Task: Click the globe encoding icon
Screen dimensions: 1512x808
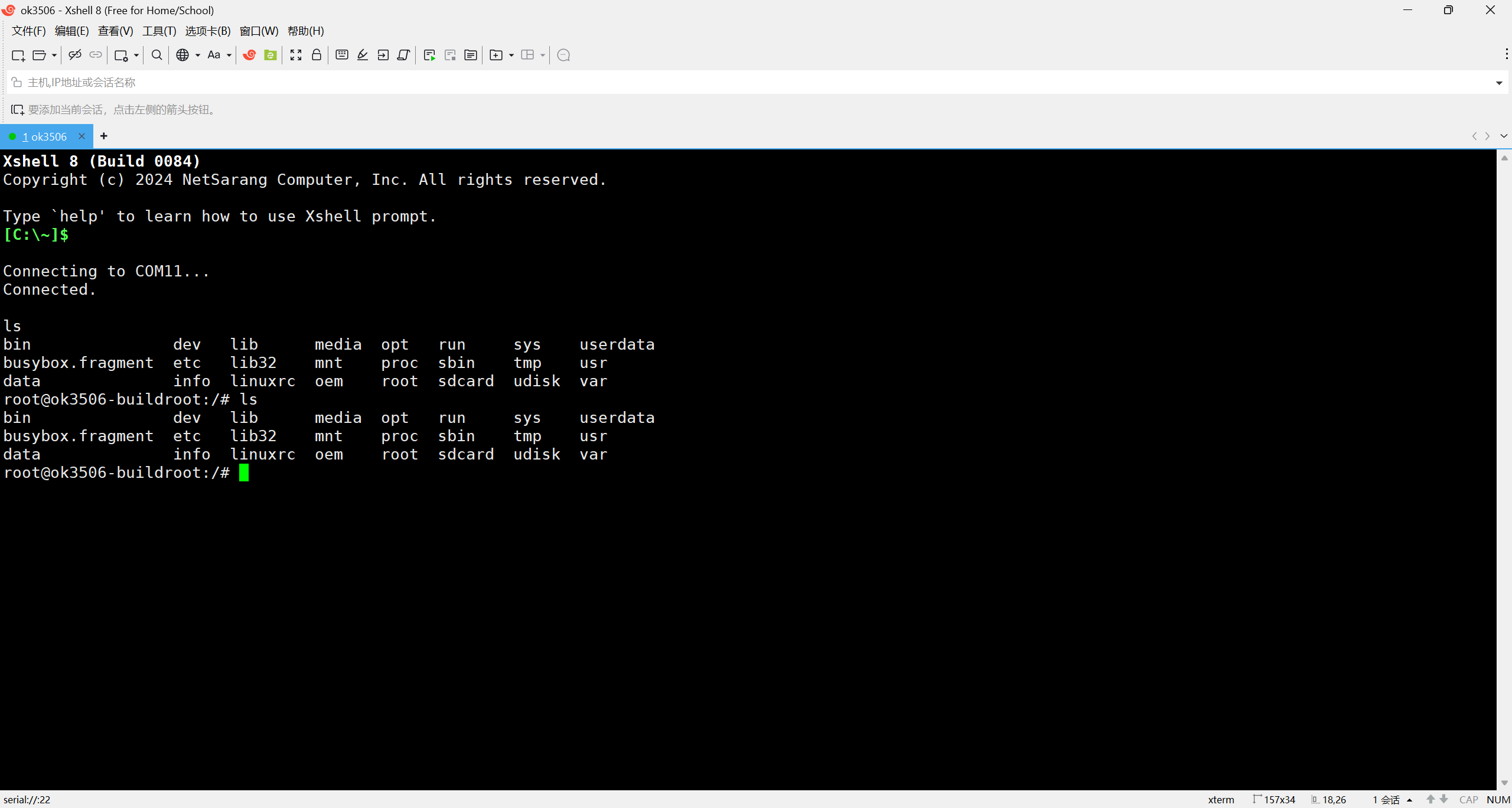Action: click(183, 55)
